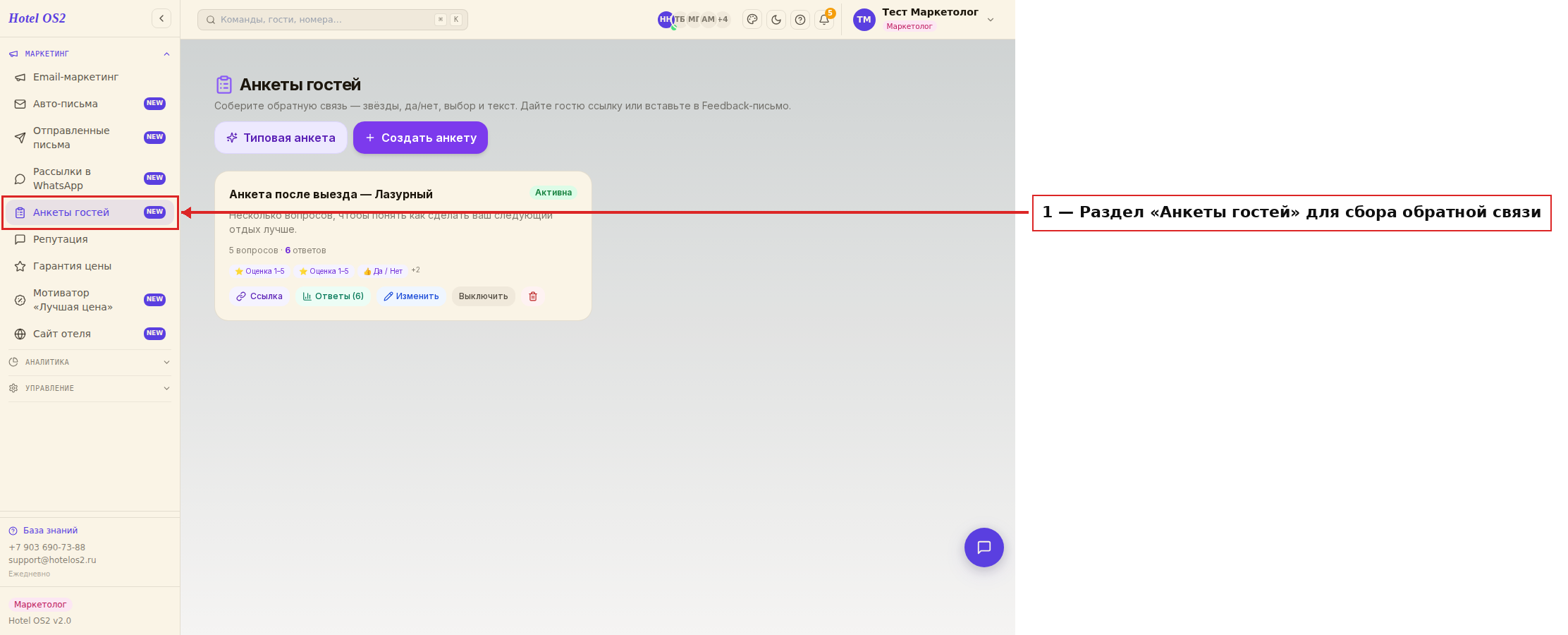
Task: Open the floating chat bubble button
Action: point(984,548)
